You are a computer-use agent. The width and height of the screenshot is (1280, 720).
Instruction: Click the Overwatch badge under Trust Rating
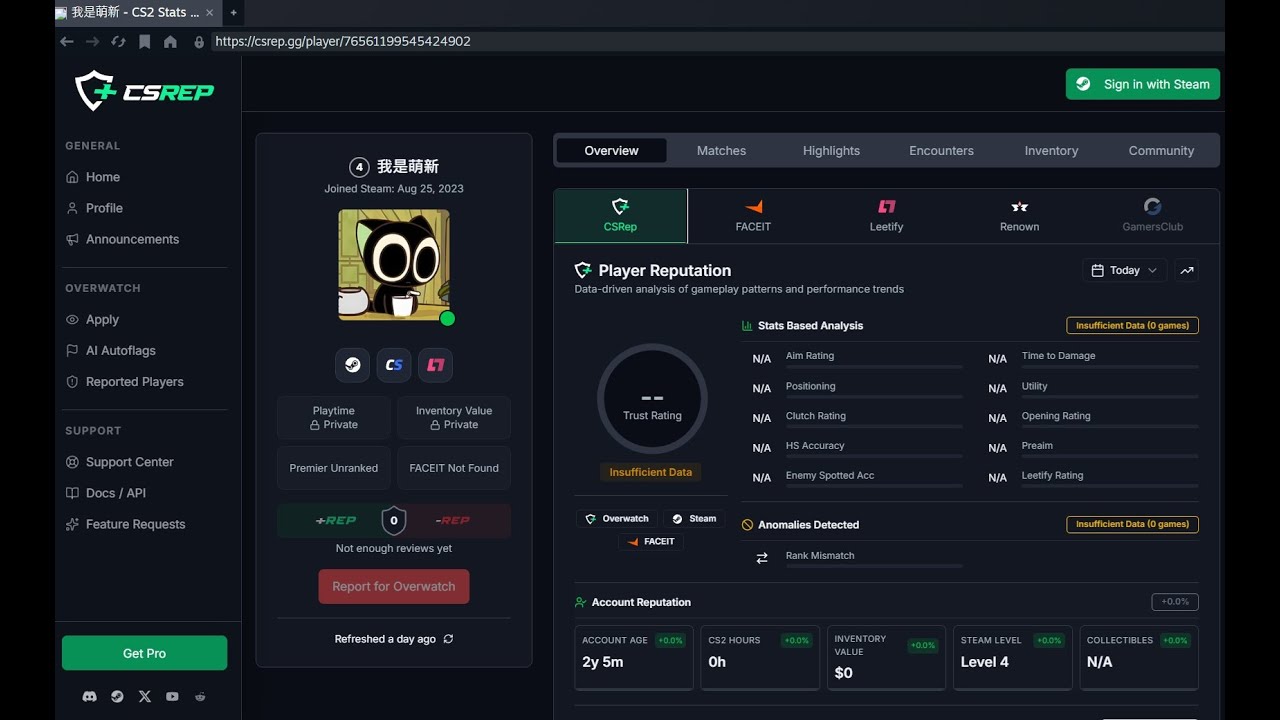(x=617, y=519)
